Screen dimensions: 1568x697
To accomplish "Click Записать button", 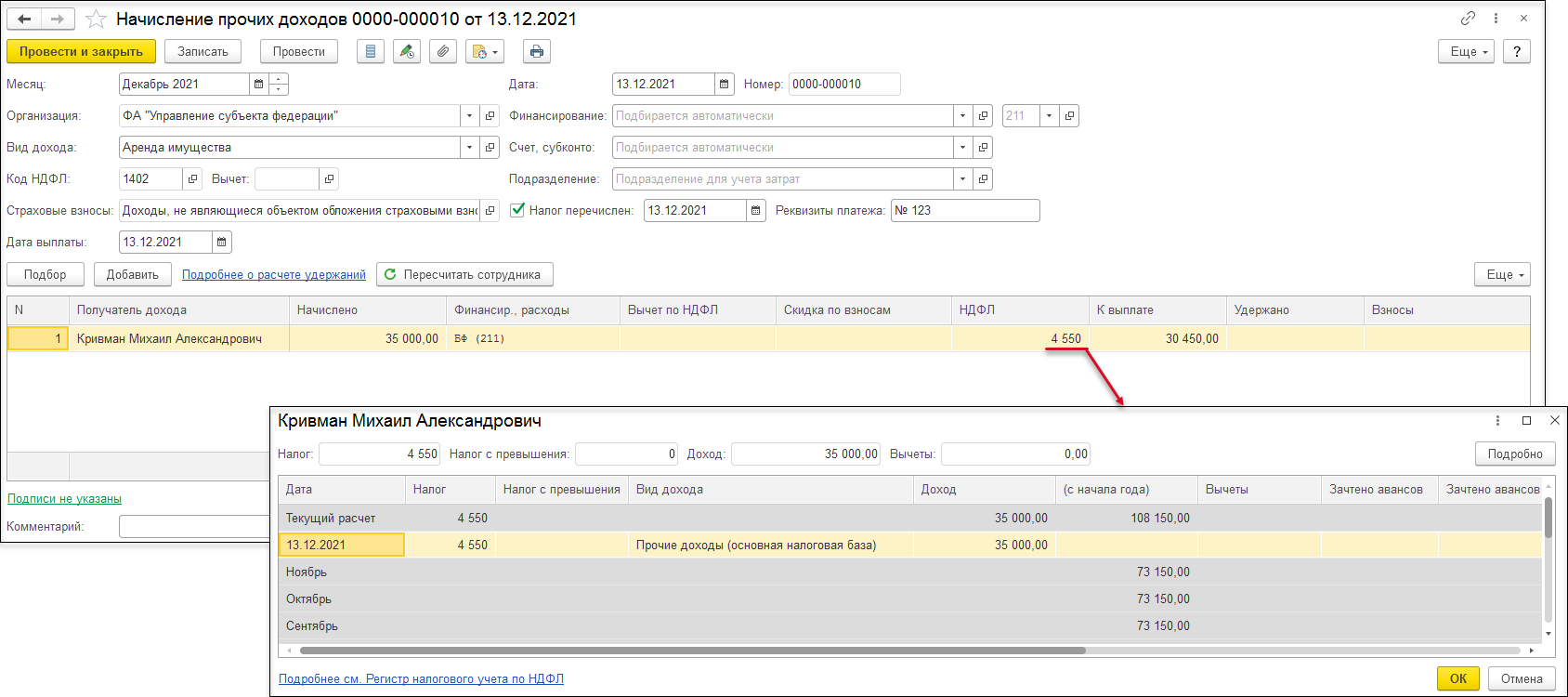I will 203,52.
